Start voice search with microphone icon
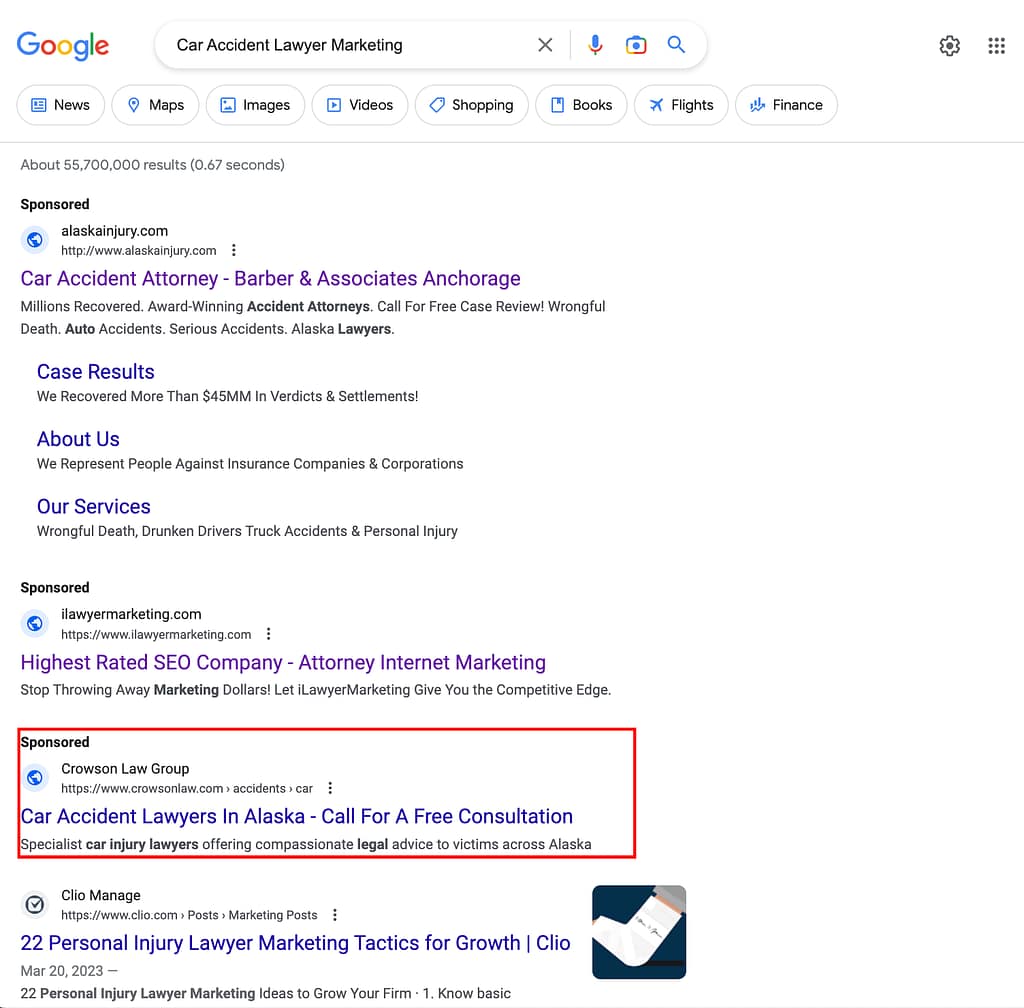This screenshot has width=1024, height=1008. (x=595, y=45)
